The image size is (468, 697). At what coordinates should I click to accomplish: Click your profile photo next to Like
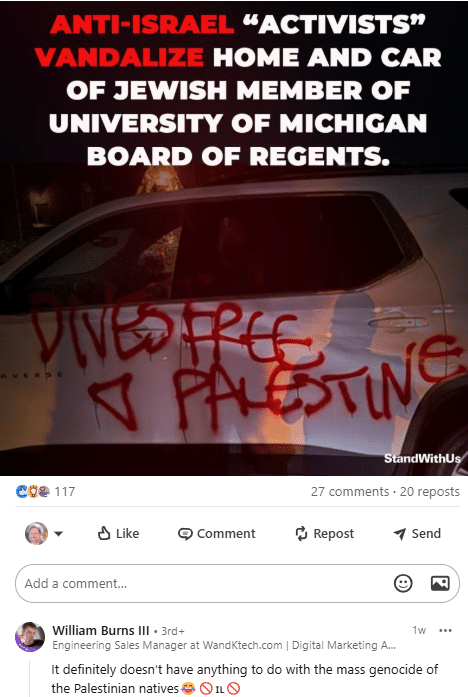tap(36, 533)
